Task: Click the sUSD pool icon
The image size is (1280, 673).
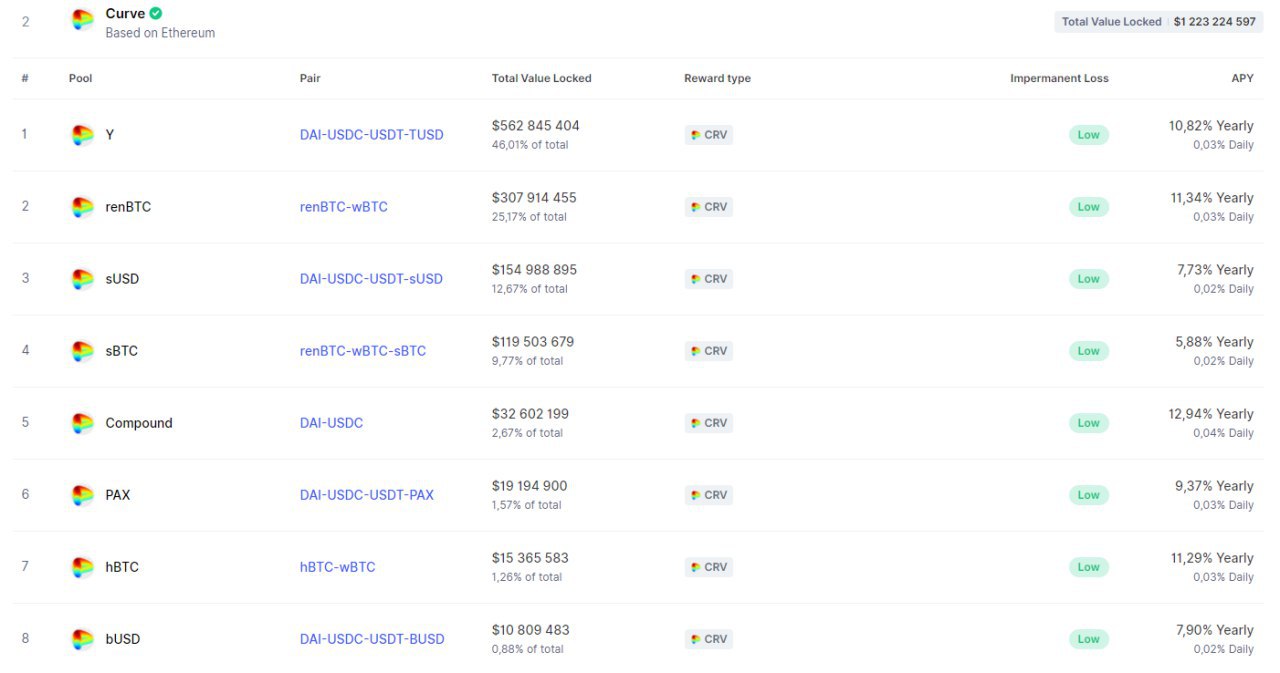Action: [x=82, y=279]
